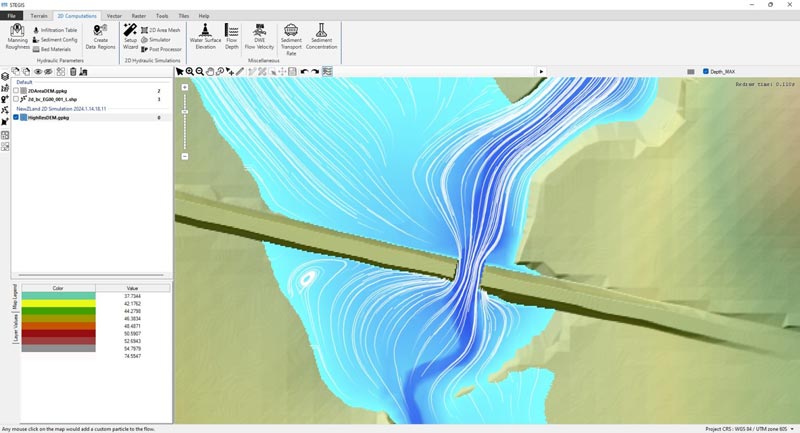Open the Sediment Transport Rate tool
Image resolution: width=800 pixels, height=433 pixels.
(x=291, y=38)
